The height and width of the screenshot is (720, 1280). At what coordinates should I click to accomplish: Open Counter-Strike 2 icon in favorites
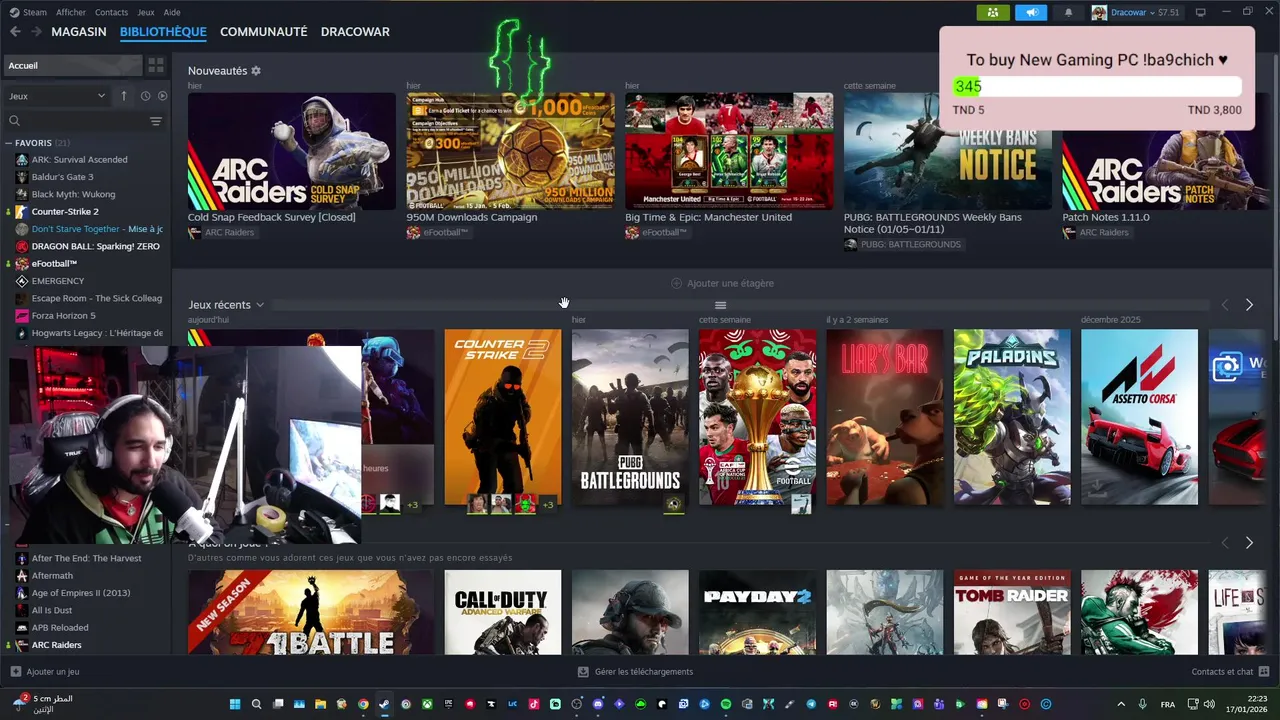point(22,212)
